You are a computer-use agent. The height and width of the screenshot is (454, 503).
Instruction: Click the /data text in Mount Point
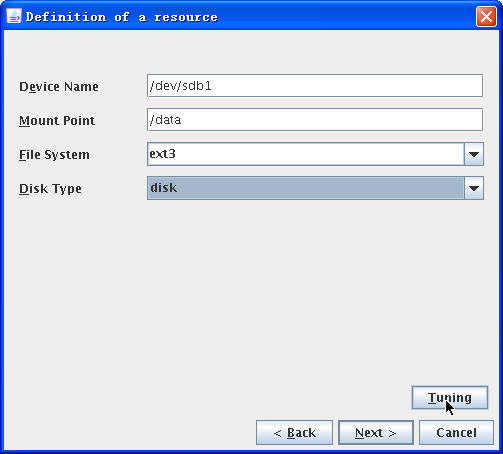pos(165,120)
